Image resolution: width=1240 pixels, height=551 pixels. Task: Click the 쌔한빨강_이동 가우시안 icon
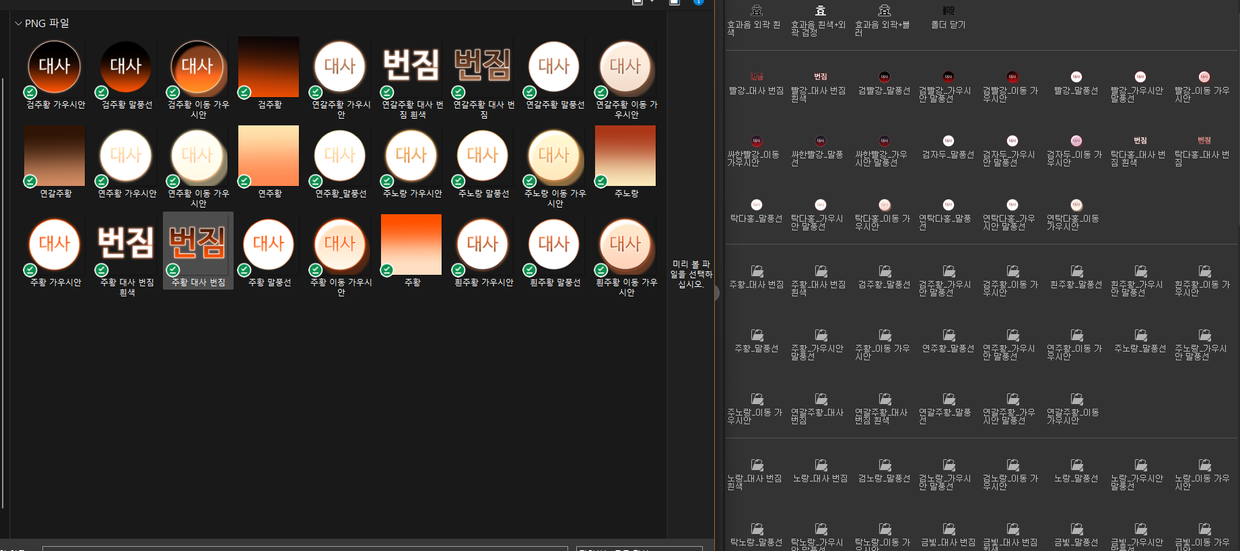(x=756, y=141)
